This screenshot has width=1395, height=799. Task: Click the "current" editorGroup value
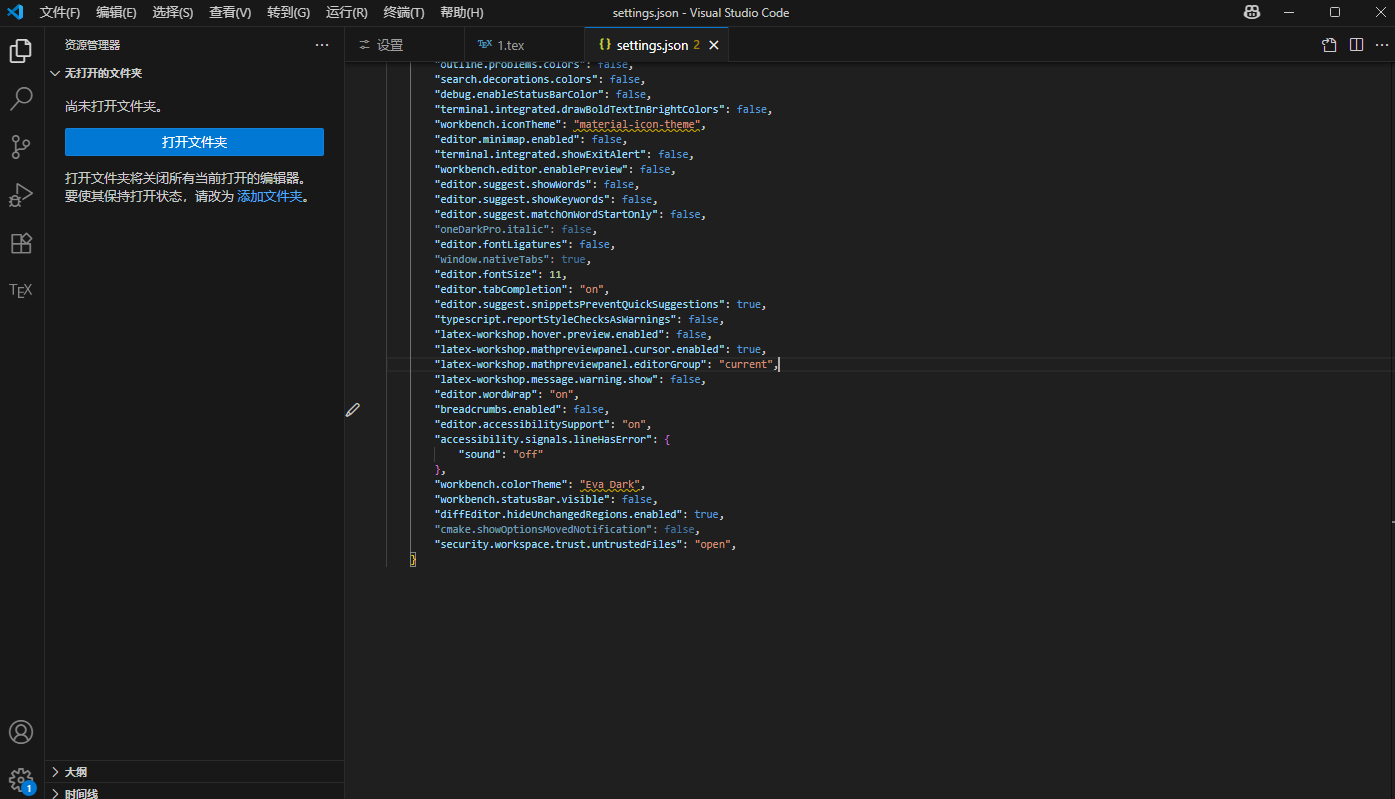(746, 365)
